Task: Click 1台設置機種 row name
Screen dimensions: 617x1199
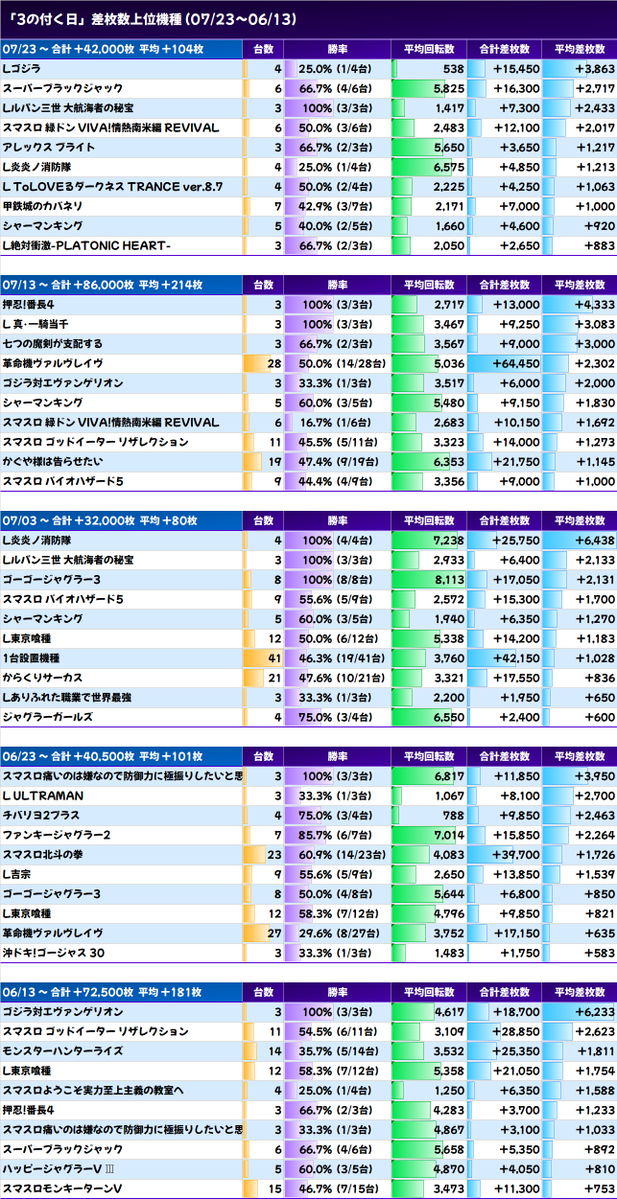Action: [x=31, y=658]
